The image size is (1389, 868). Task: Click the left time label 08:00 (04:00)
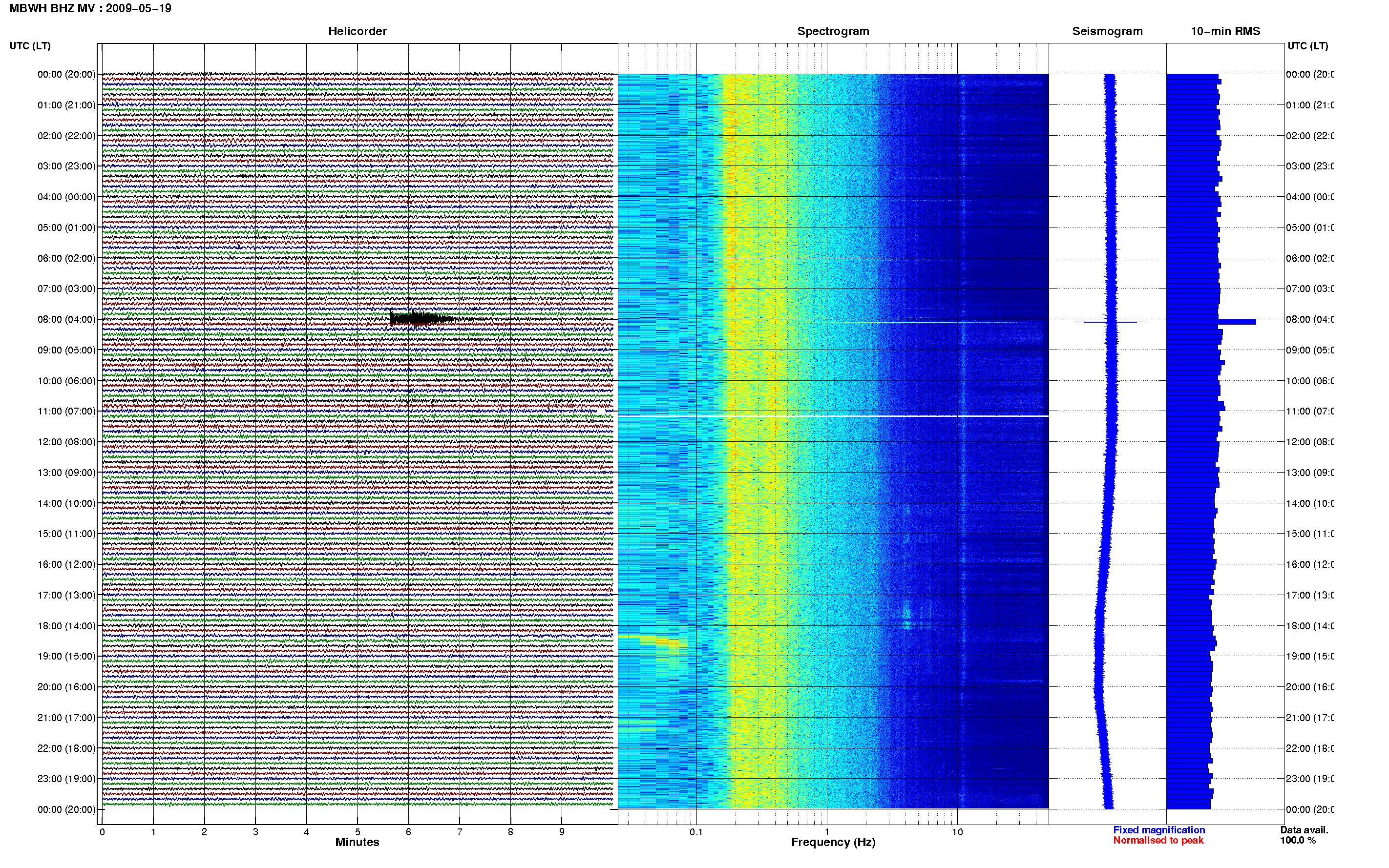(x=66, y=319)
